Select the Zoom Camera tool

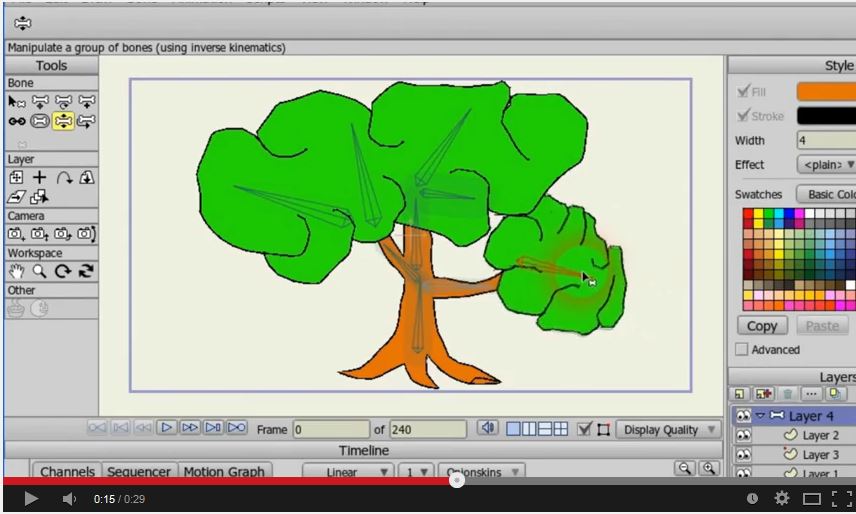tap(40, 234)
